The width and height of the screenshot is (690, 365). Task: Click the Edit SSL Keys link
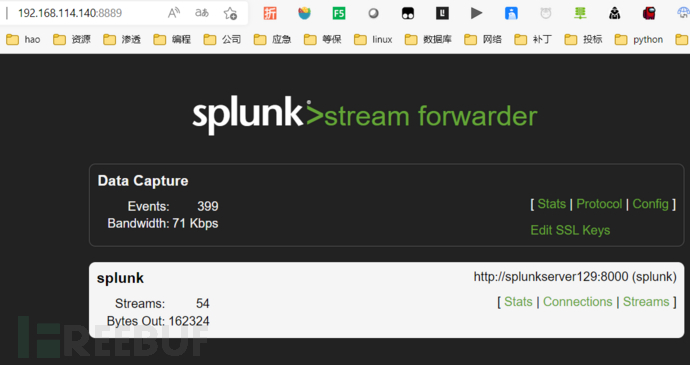[570, 230]
